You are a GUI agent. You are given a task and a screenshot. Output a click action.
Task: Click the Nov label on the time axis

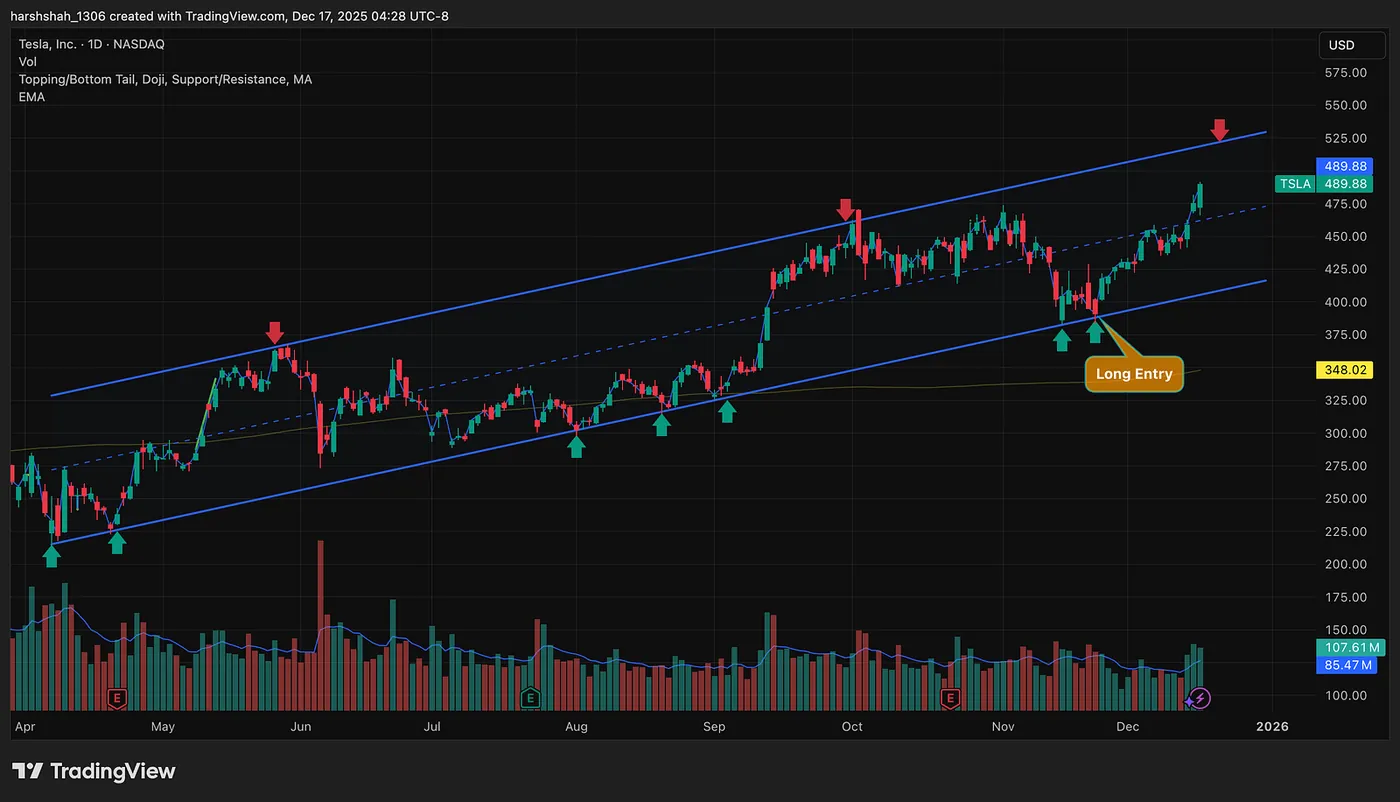(1003, 727)
